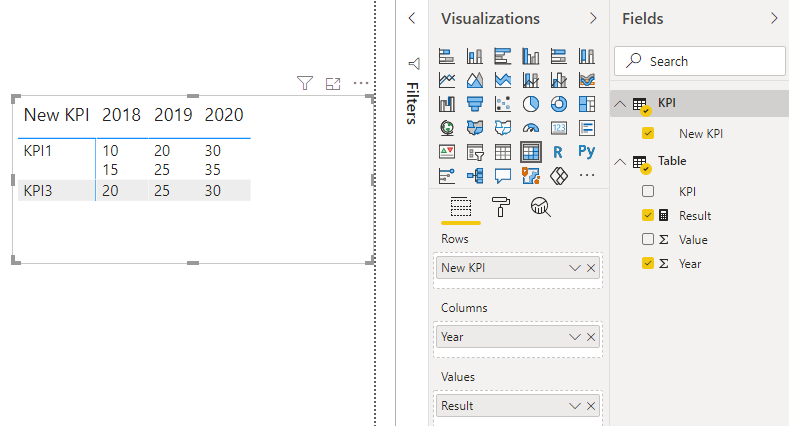
Task: Click the 2019 column header in matrix
Action: pos(173,115)
